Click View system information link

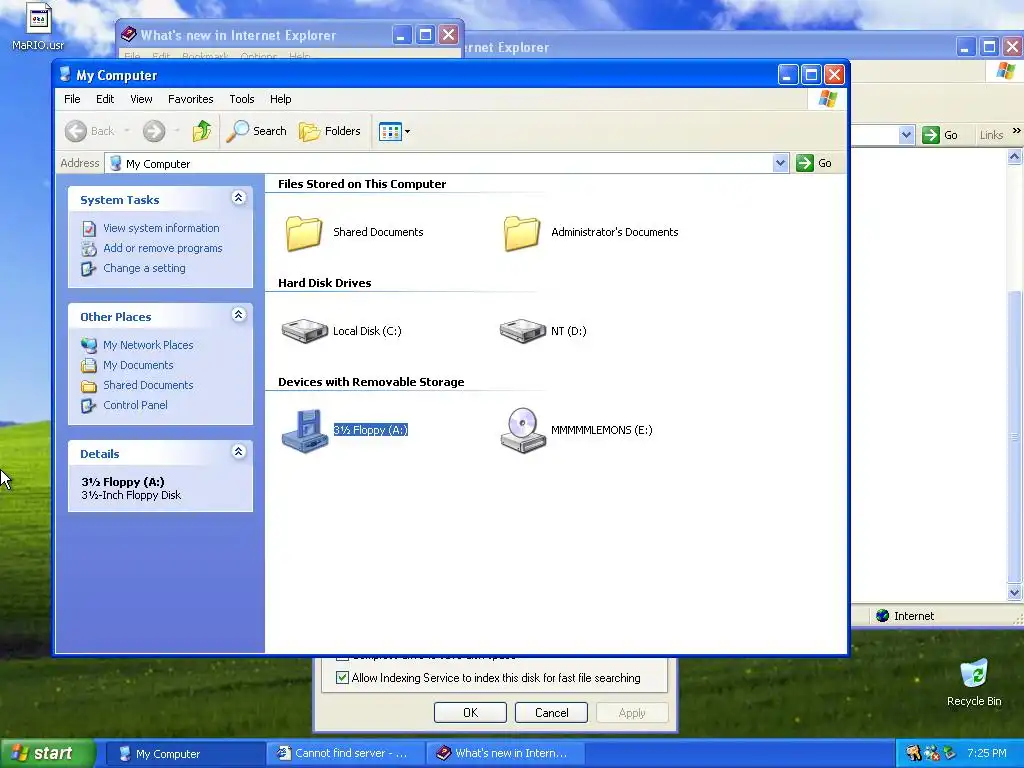[x=161, y=228]
